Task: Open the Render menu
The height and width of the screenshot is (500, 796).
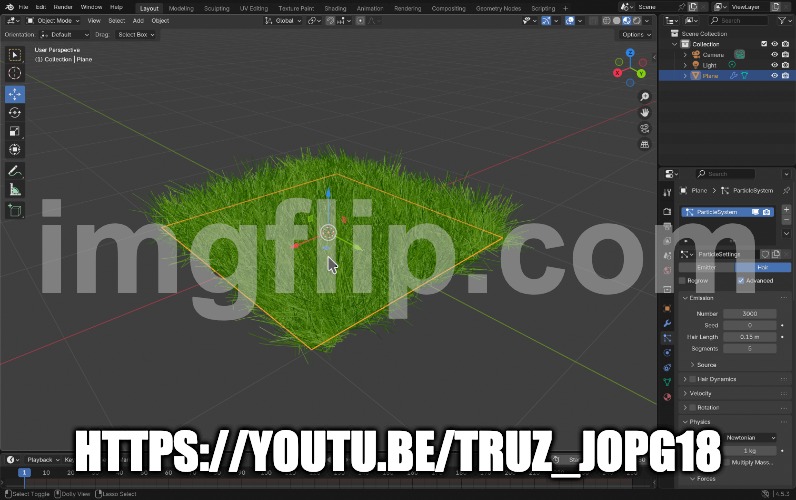Action: 62,7
